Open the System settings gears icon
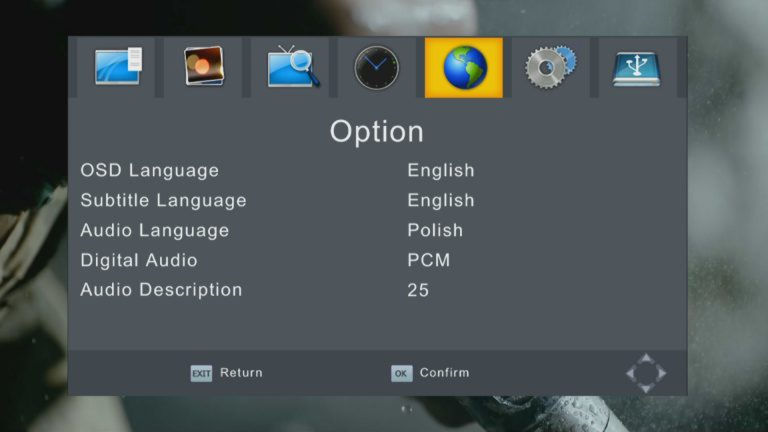Screen dimensions: 768x432 [551, 68]
